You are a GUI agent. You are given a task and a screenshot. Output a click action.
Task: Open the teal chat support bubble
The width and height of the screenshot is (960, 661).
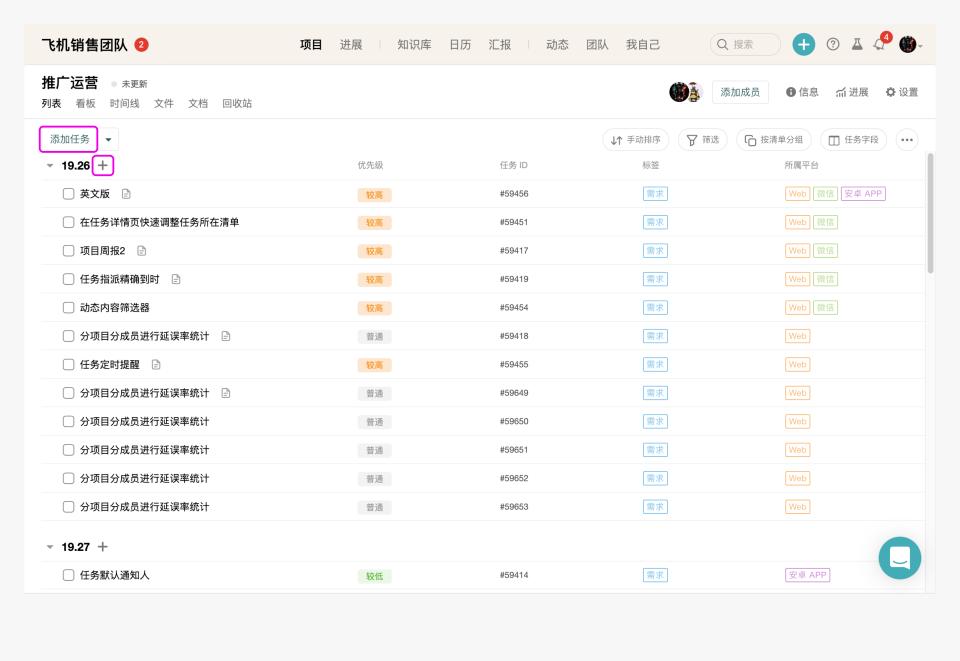pos(899,558)
